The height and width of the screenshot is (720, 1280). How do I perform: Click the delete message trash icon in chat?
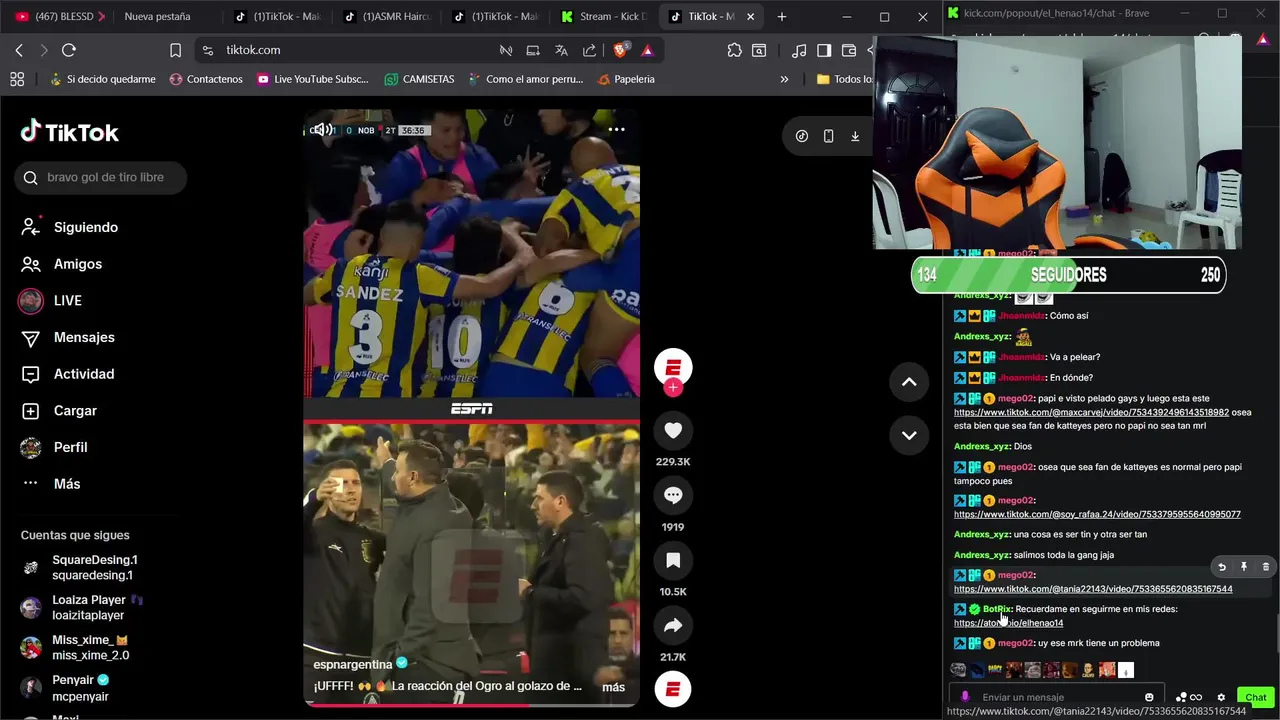[1265, 567]
